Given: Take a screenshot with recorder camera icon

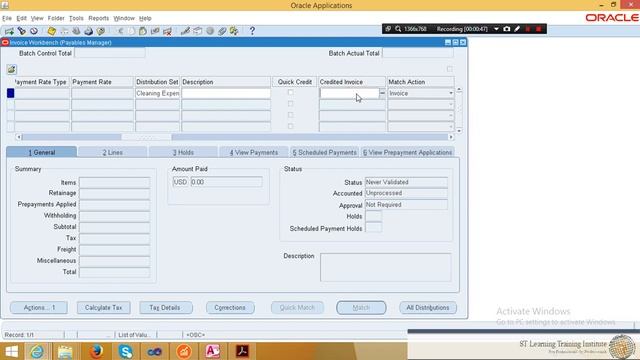Looking at the screenshot, I should point(507,29).
